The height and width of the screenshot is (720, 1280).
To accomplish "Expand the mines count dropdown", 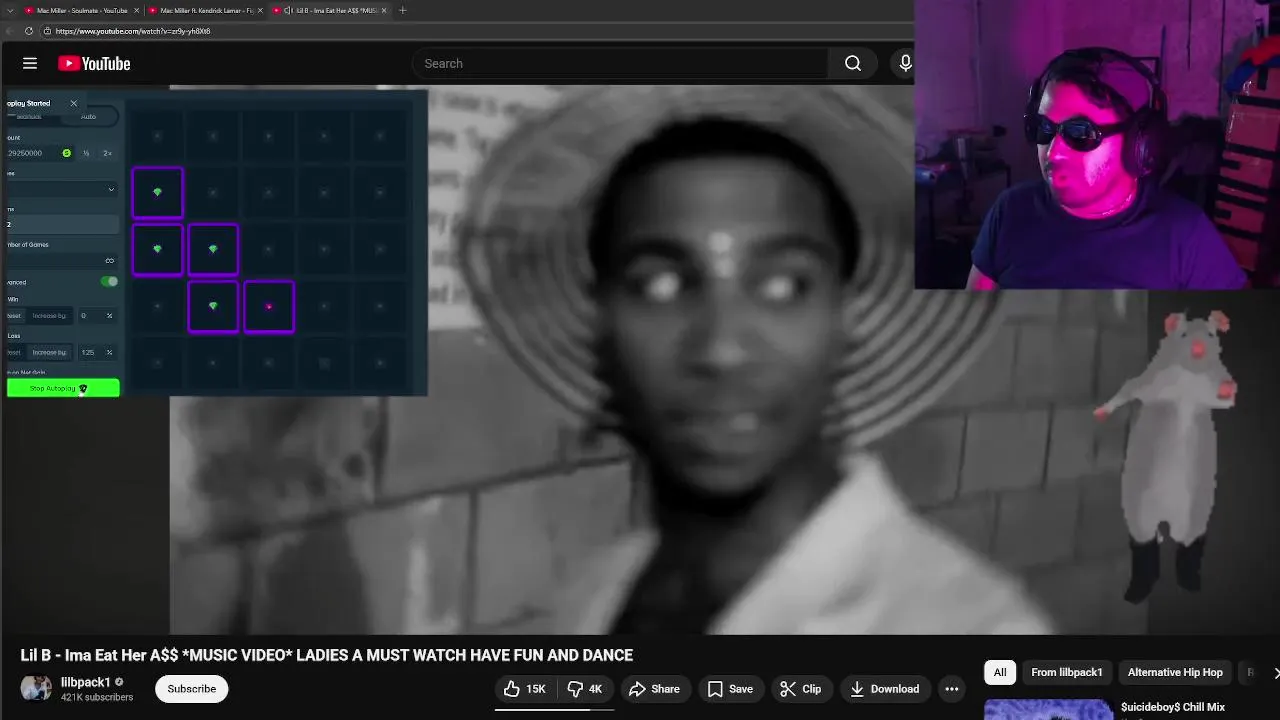I will coord(62,189).
